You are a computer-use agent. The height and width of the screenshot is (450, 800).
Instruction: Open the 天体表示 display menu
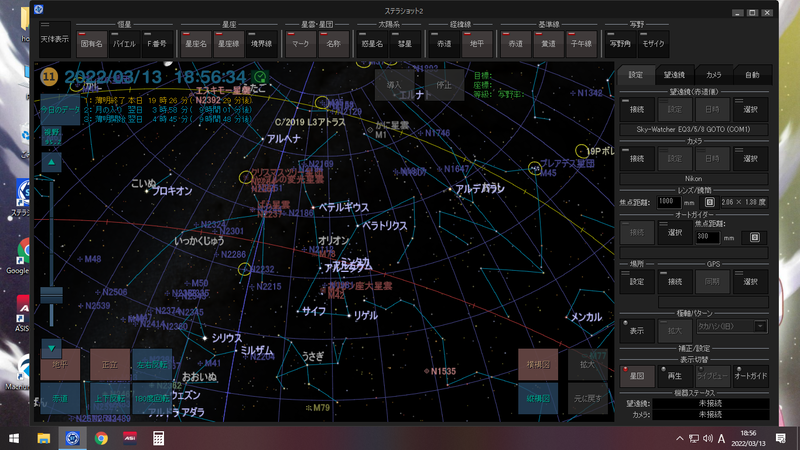(55, 39)
